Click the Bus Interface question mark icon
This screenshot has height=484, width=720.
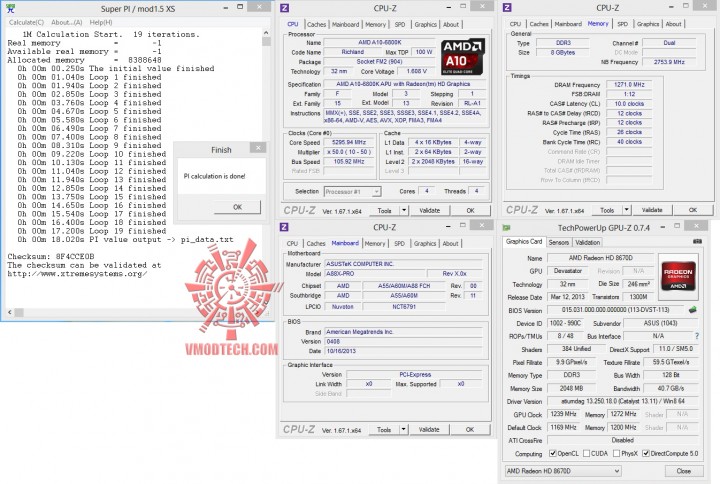[x=697, y=336]
